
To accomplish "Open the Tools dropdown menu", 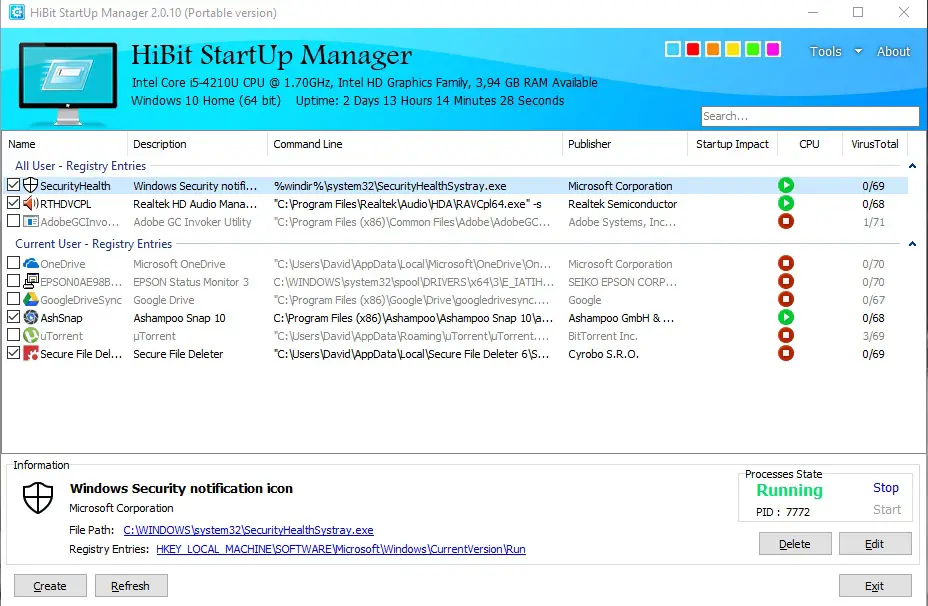I will coord(834,52).
